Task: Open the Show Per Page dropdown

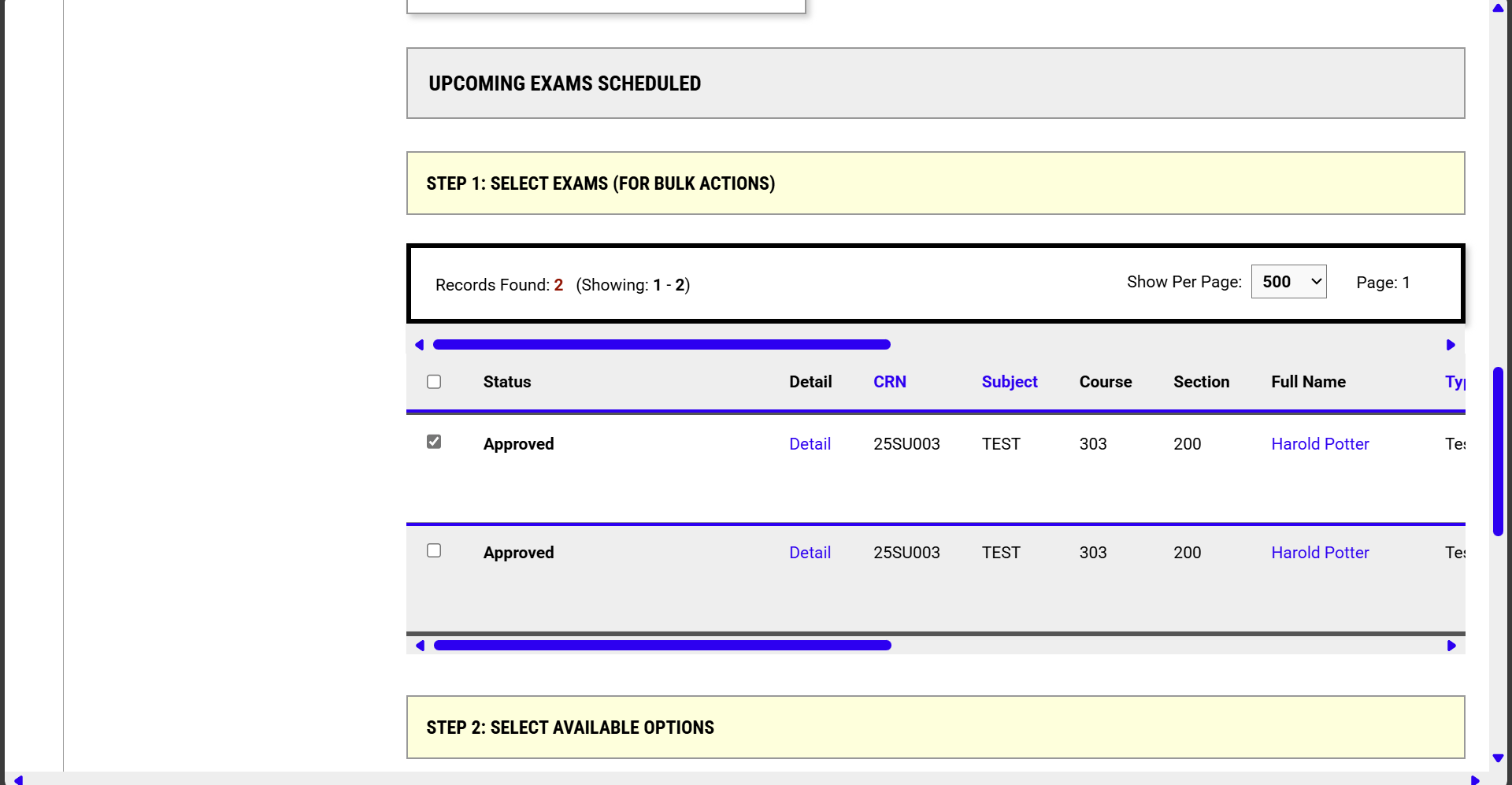Action: coord(1288,281)
